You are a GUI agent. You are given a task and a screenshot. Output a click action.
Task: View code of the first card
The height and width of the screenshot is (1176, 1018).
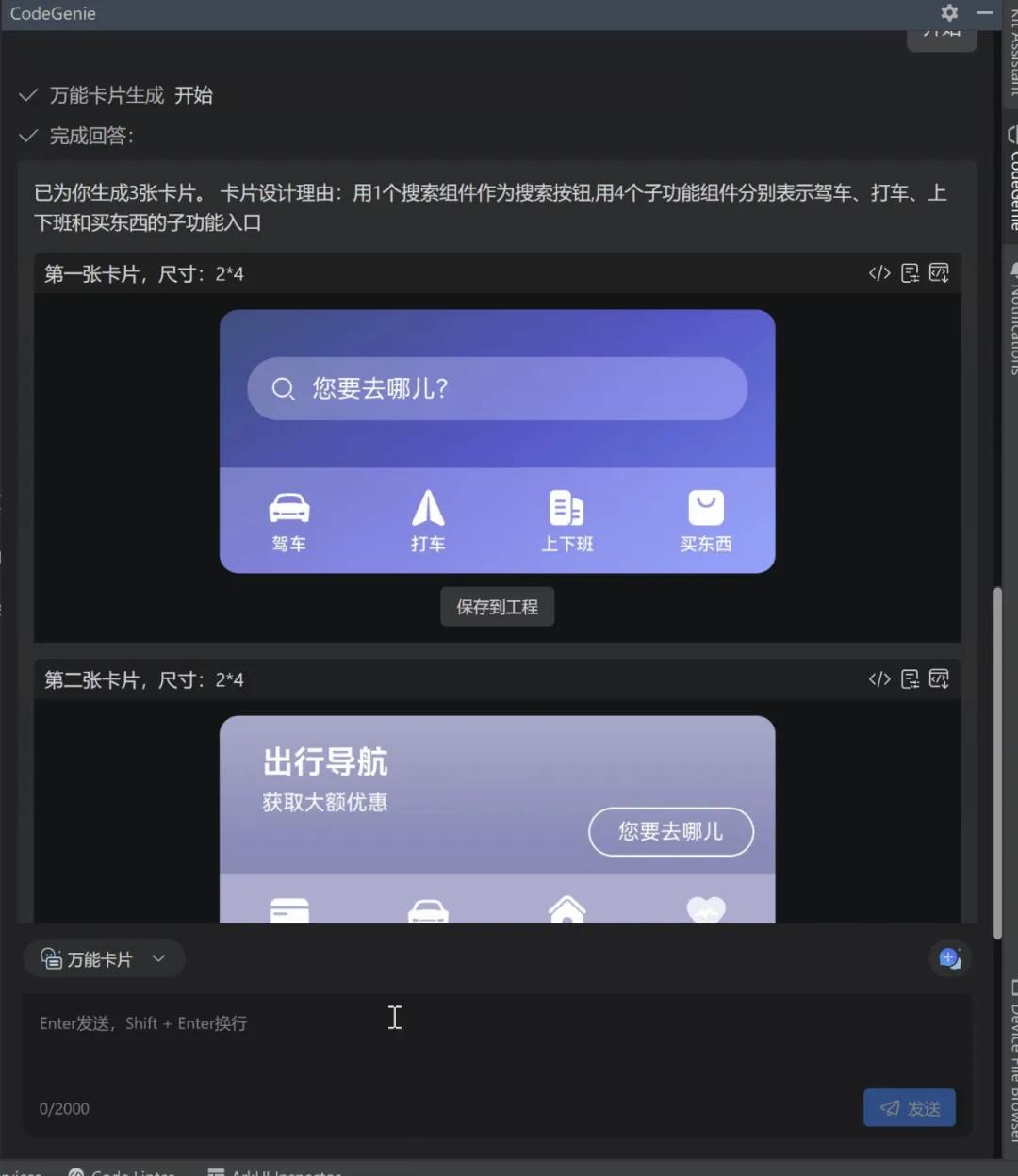pos(879,272)
